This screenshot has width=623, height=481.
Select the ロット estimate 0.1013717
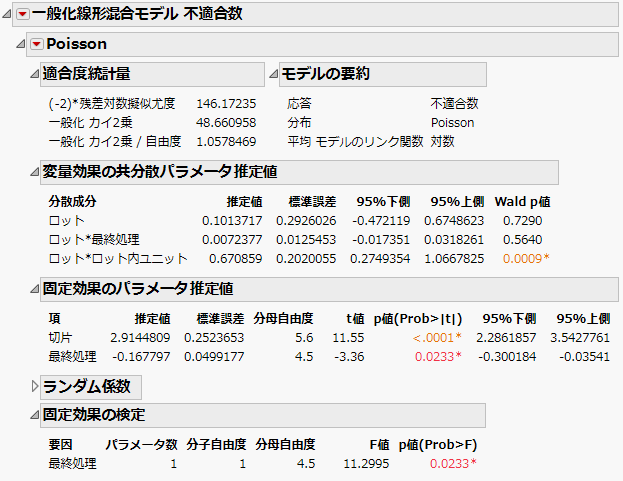point(232,221)
